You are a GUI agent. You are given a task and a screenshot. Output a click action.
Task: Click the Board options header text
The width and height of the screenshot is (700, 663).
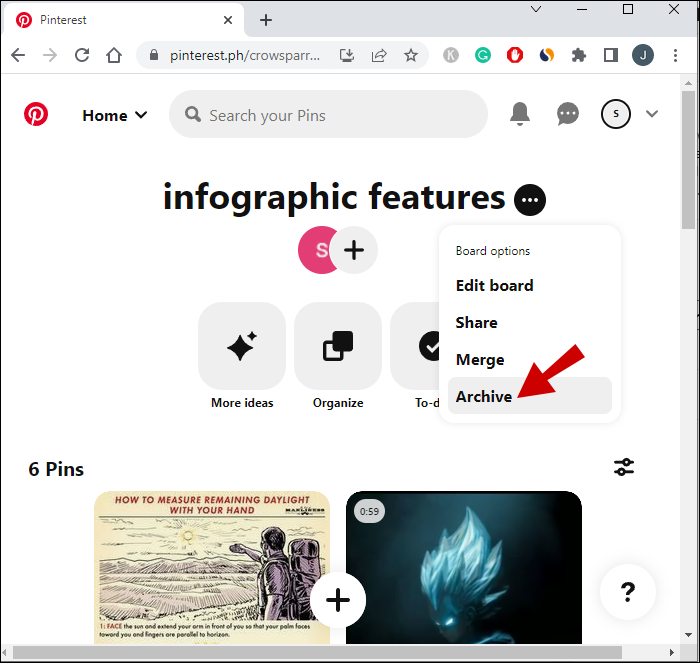click(493, 251)
